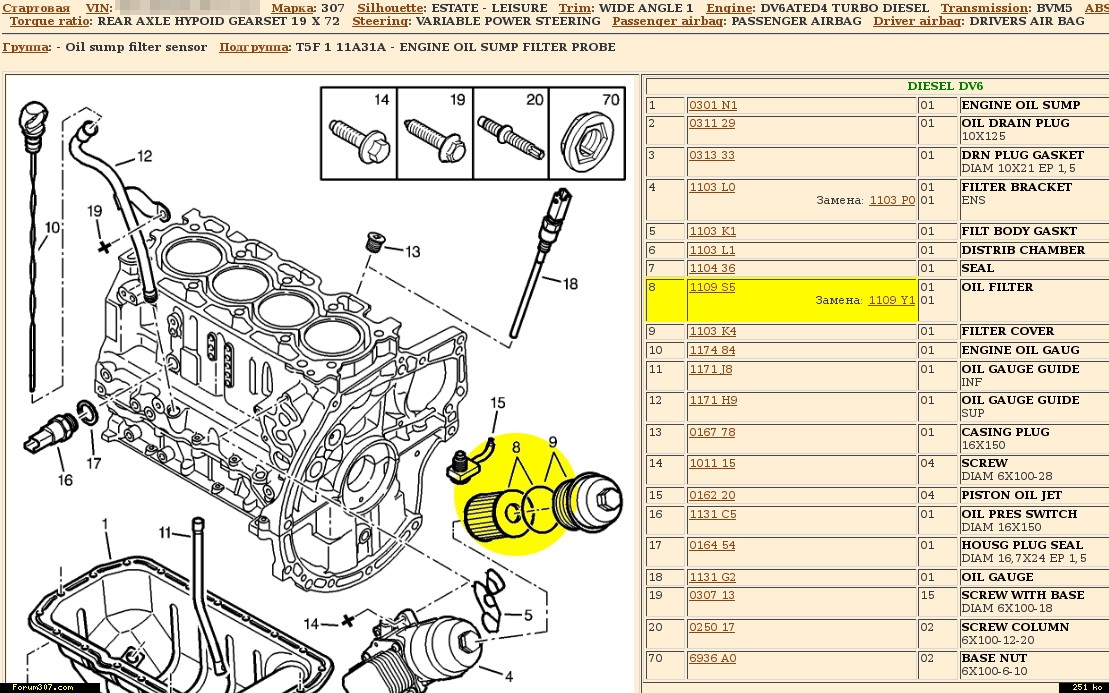Image resolution: width=1109 pixels, height=693 pixels.
Task: Click part number 6936 A0
Action: pos(712,658)
